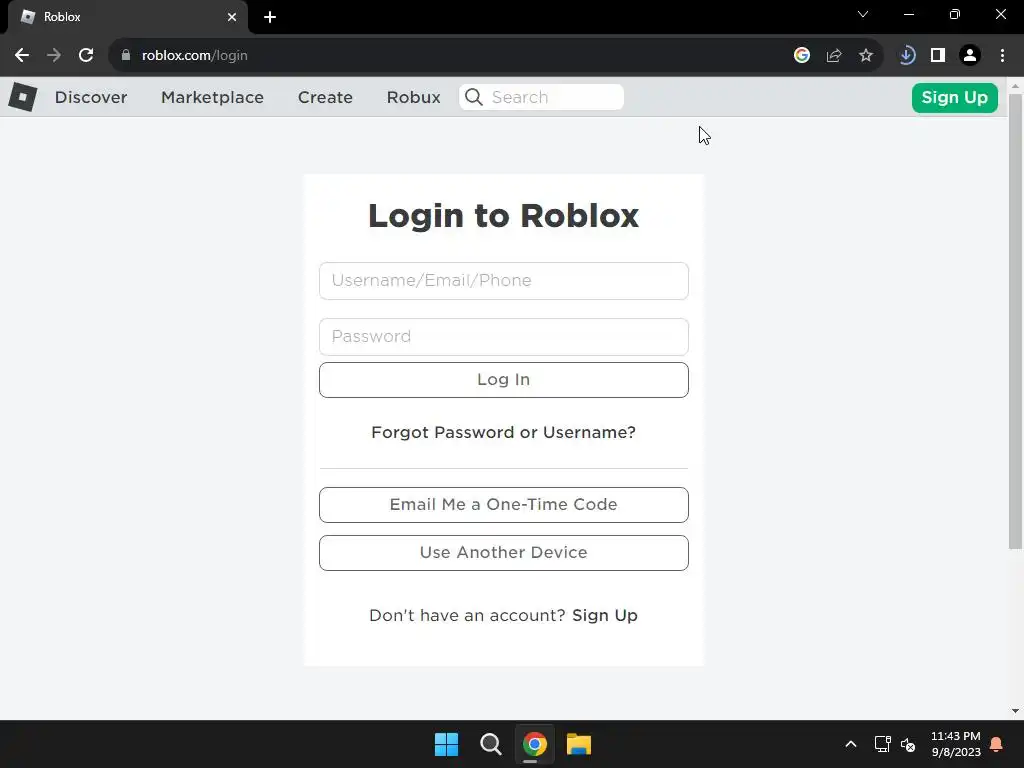
Task: Click the network display tray icon
Action: click(x=882, y=744)
